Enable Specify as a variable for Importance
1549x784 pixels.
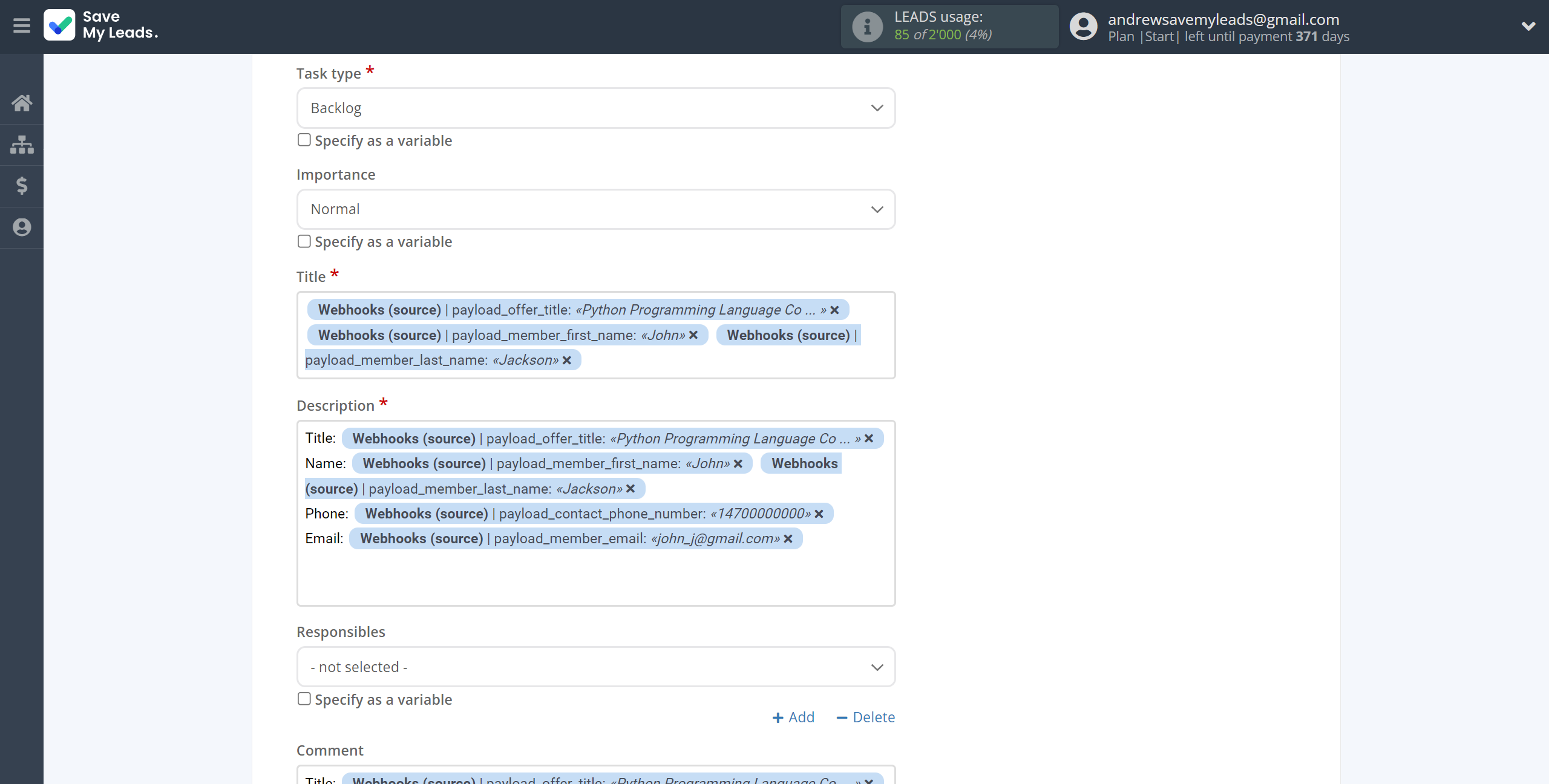(x=304, y=241)
